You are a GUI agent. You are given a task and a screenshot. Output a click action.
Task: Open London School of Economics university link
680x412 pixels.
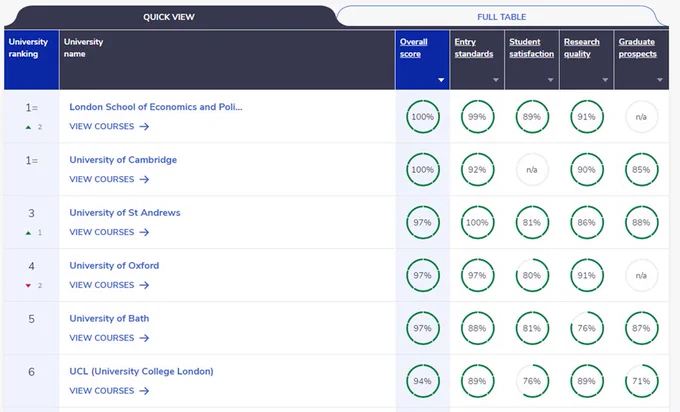pos(156,107)
